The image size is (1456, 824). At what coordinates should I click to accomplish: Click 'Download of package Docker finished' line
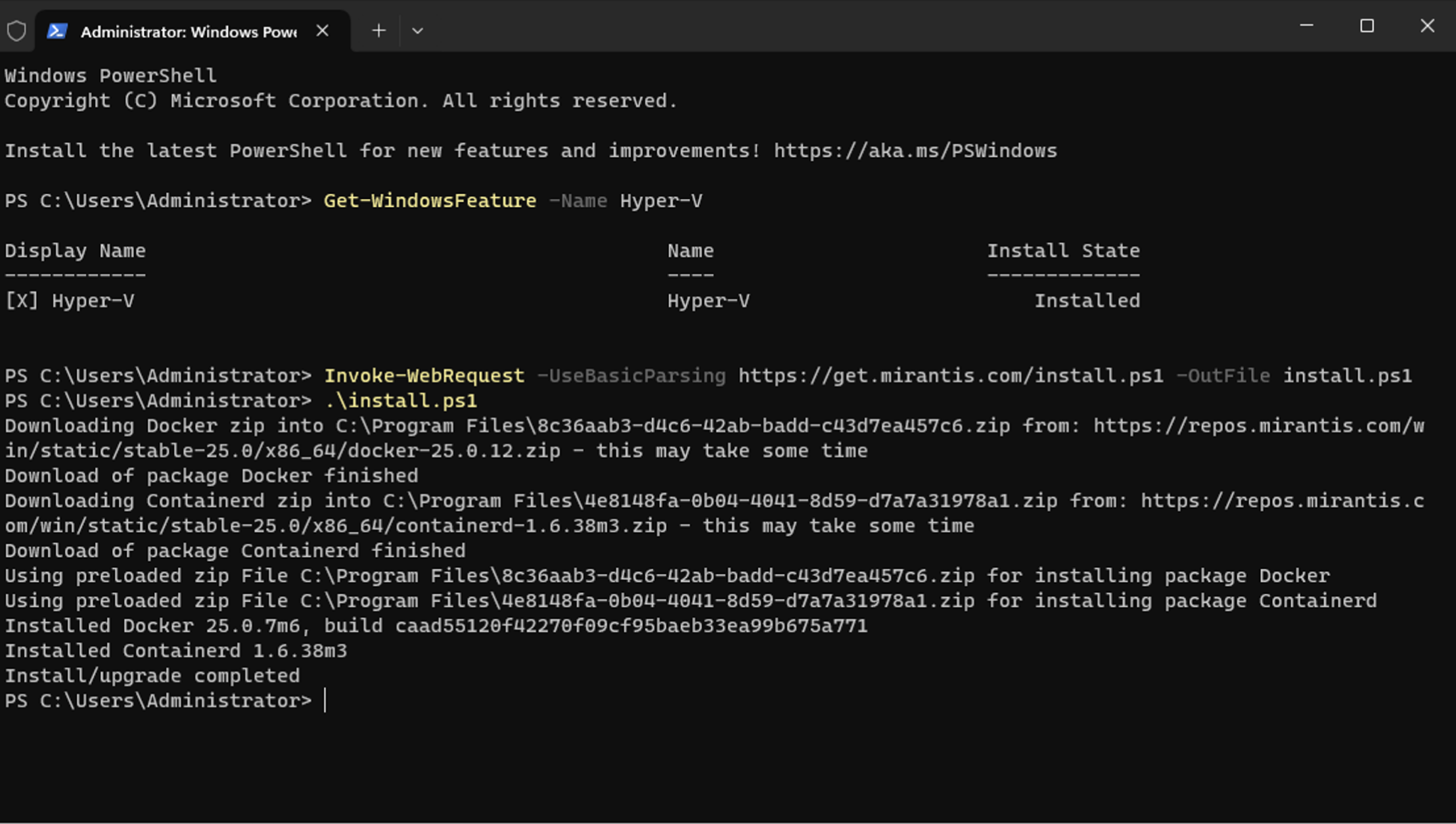212,475
